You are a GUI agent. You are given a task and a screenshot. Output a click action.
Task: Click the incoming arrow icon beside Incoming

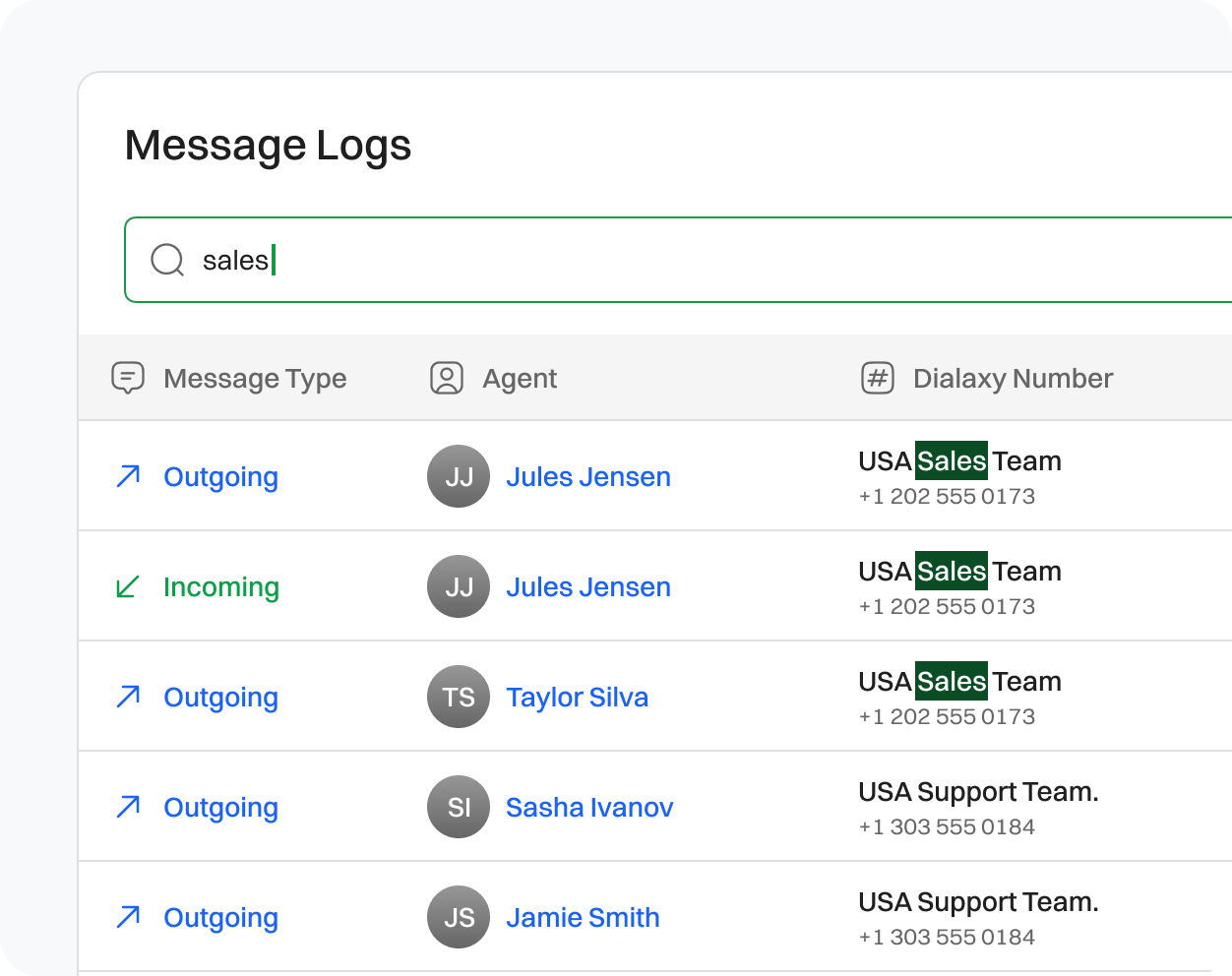pos(127,586)
